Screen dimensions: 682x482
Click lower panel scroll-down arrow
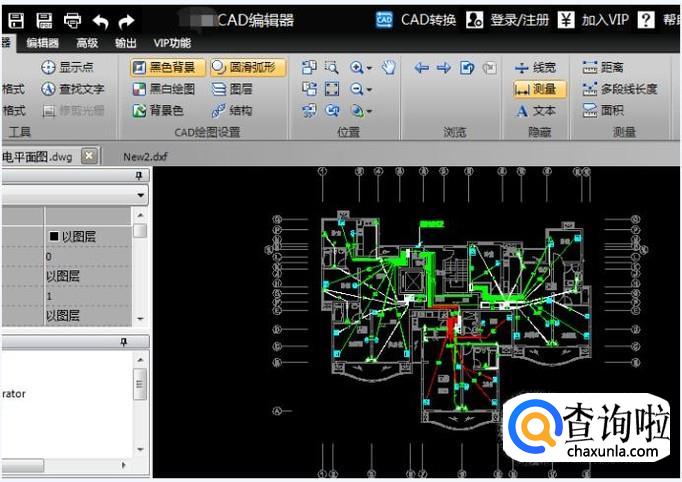[140, 449]
